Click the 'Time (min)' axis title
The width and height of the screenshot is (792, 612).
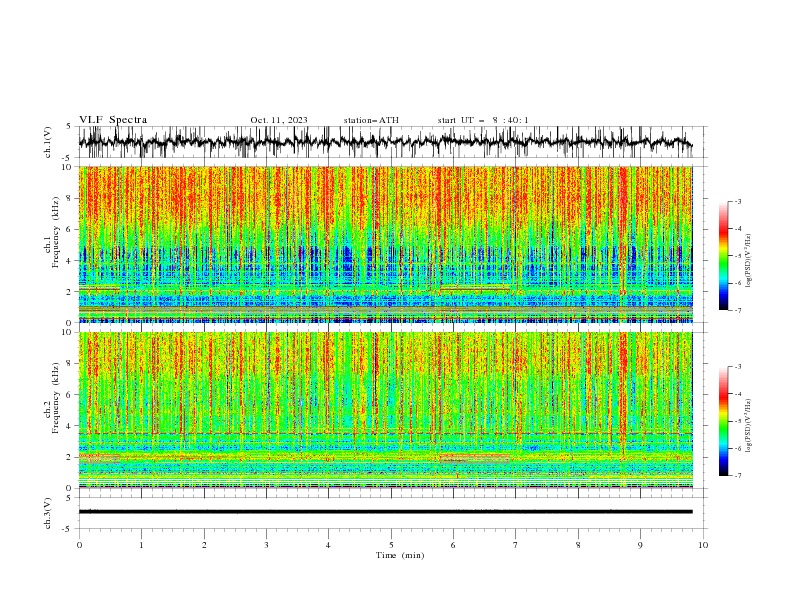tap(400, 555)
